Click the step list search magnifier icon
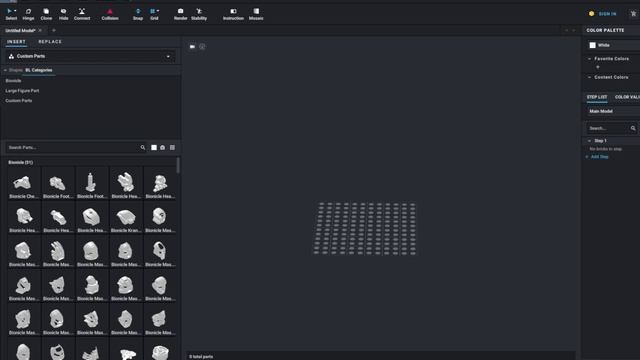 pos(633,128)
